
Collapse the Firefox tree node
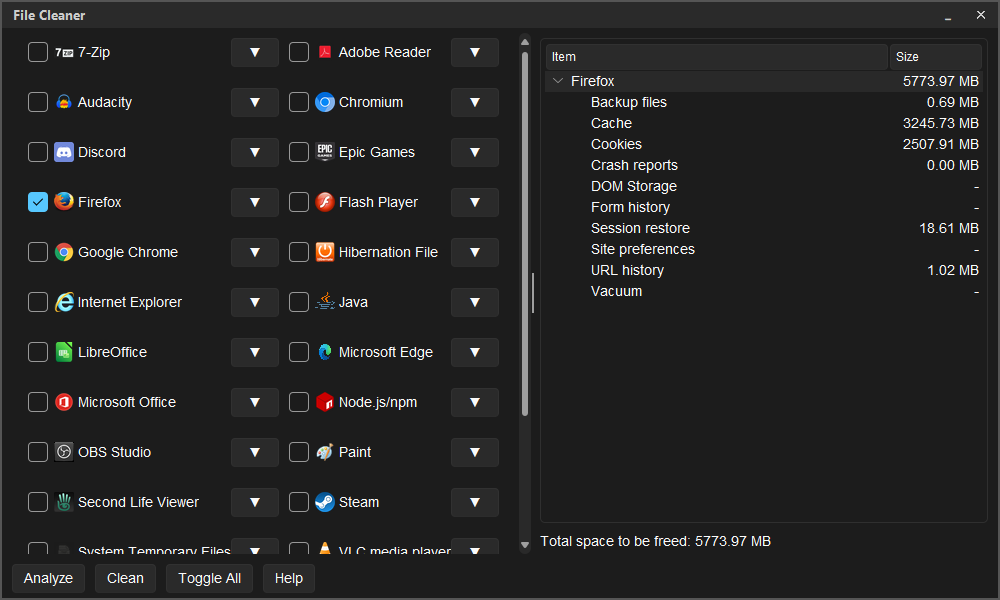pos(558,81)
